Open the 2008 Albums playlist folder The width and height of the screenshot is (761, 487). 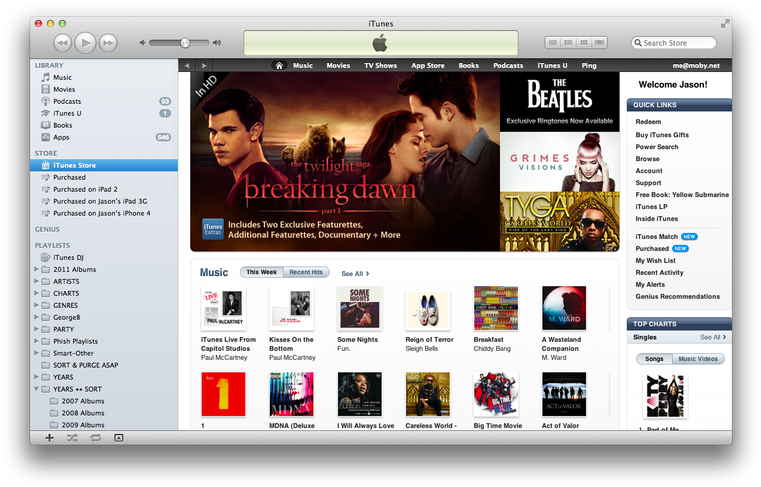point(104,413)
